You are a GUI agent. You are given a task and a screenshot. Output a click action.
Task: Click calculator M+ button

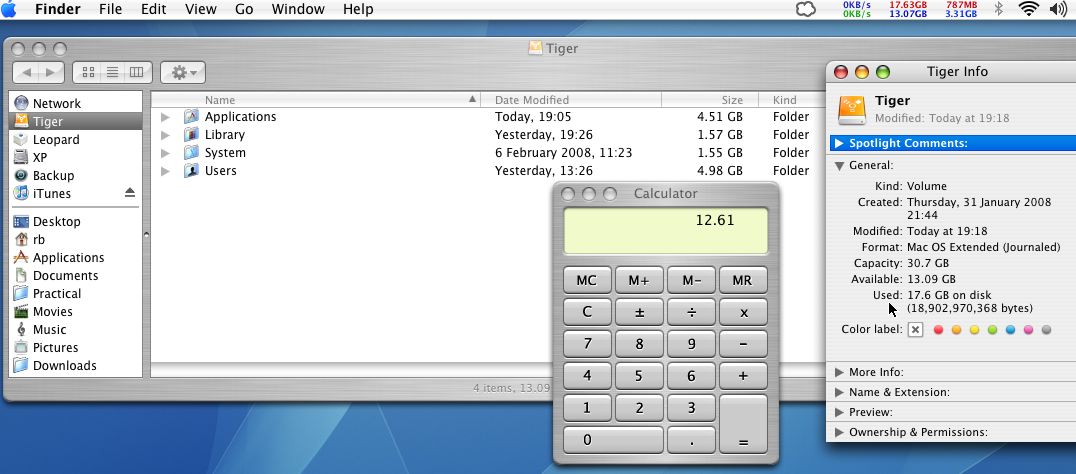pos(639,280)
